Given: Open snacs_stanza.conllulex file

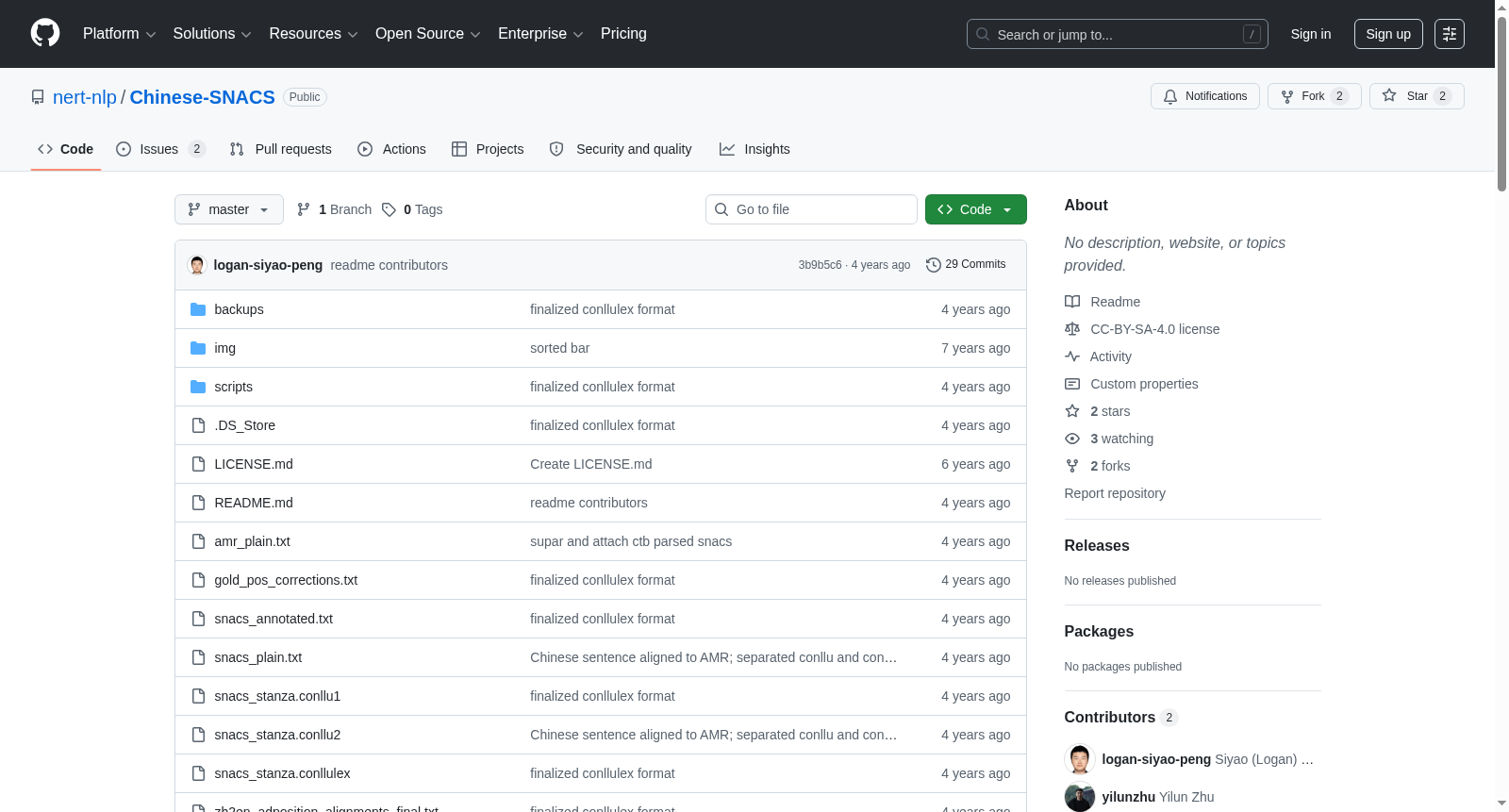Looking at the screenshot, I should coord(282,773).
